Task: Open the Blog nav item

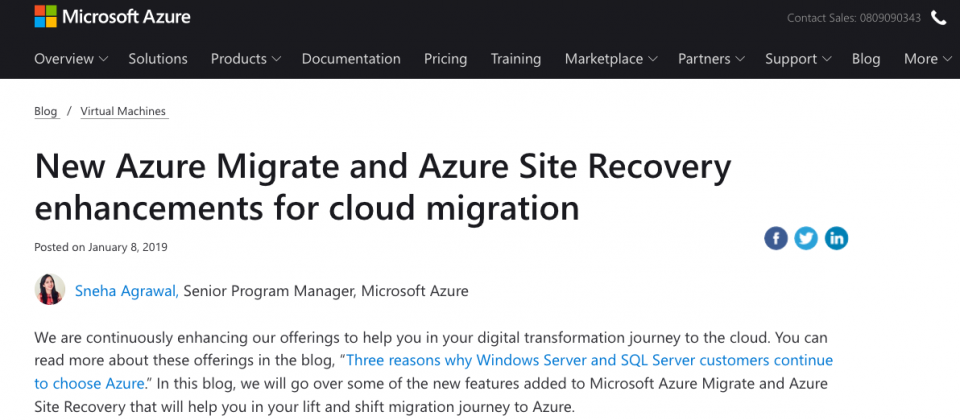Action: 866,59
